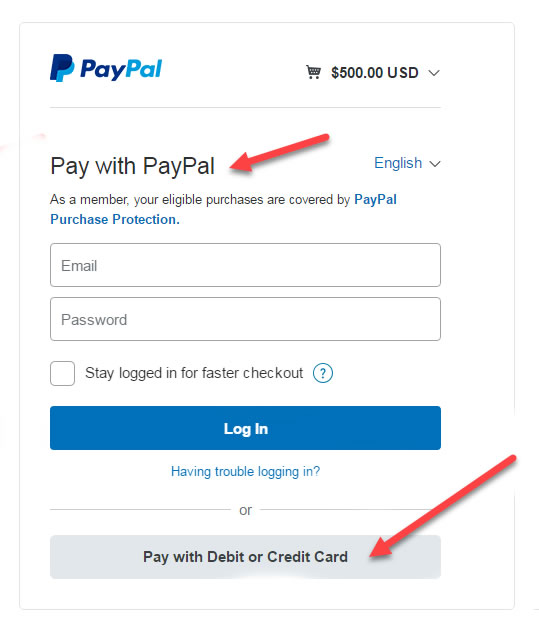Click the Pay with PayPal heading
The height and width of the screenshot is (637, 539).
(132, 166)
